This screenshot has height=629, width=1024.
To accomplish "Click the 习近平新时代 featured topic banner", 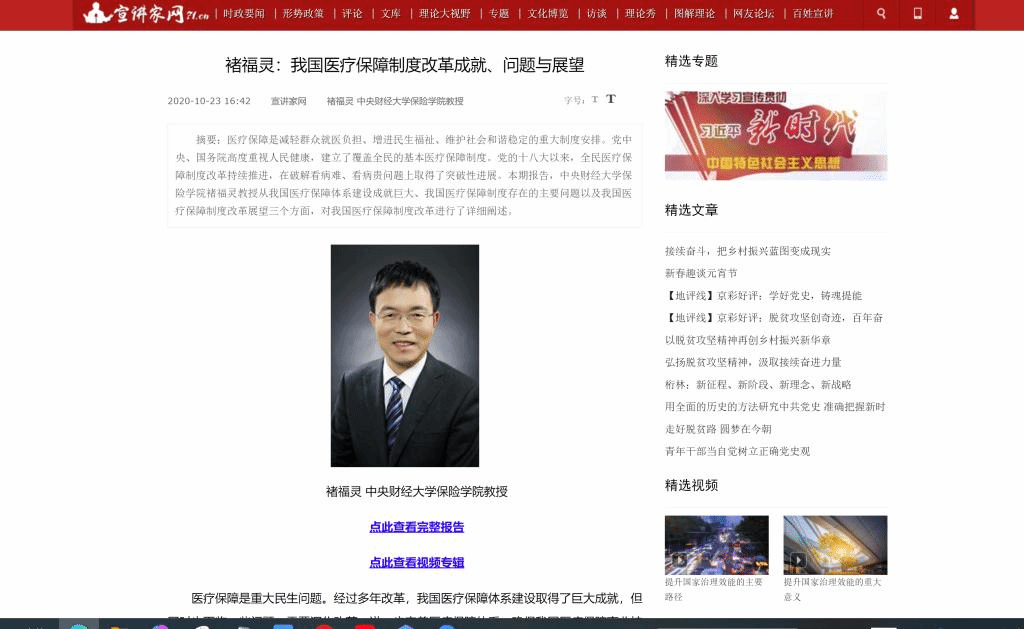I will pyautogui.click(x=775, y=135).
